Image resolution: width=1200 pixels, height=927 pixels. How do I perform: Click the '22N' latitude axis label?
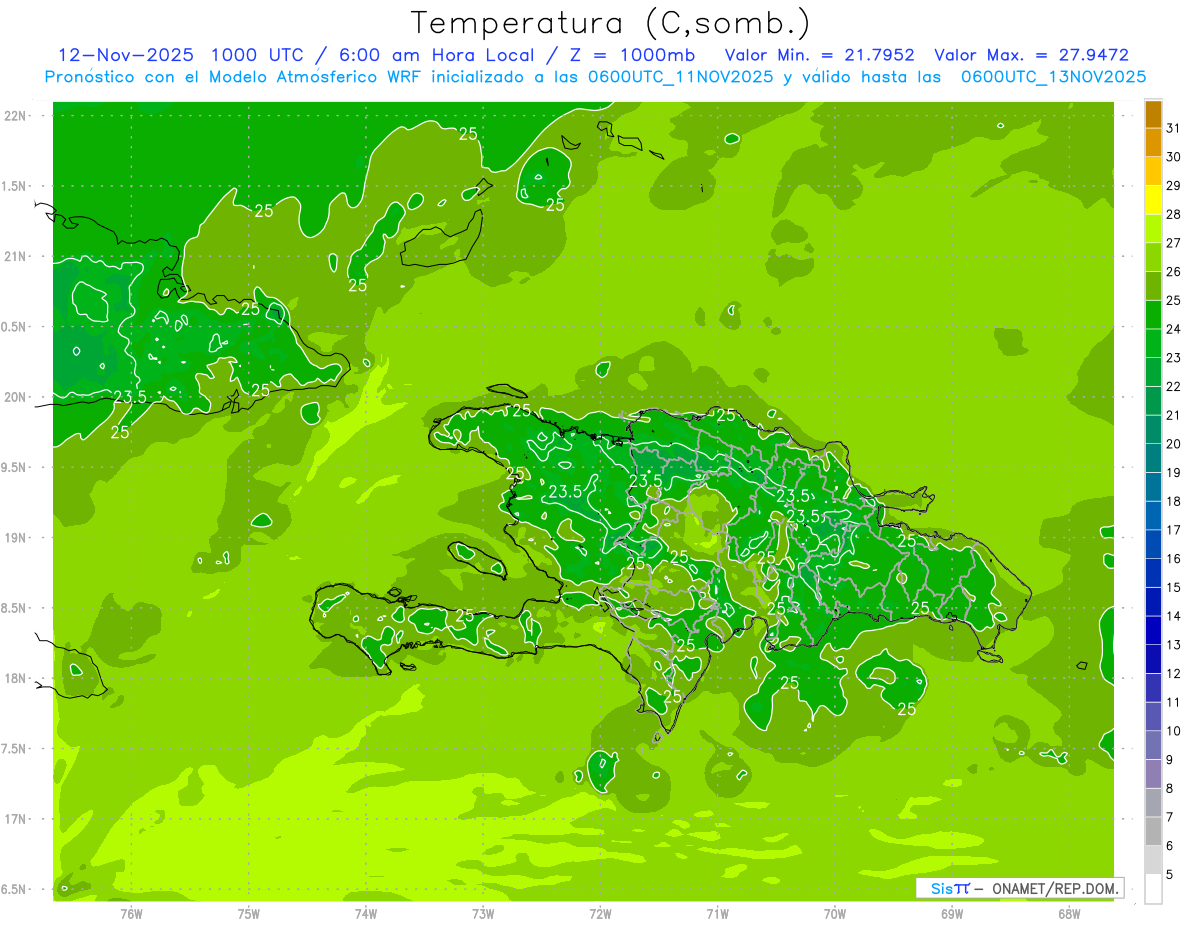click(x=15, y=116)
